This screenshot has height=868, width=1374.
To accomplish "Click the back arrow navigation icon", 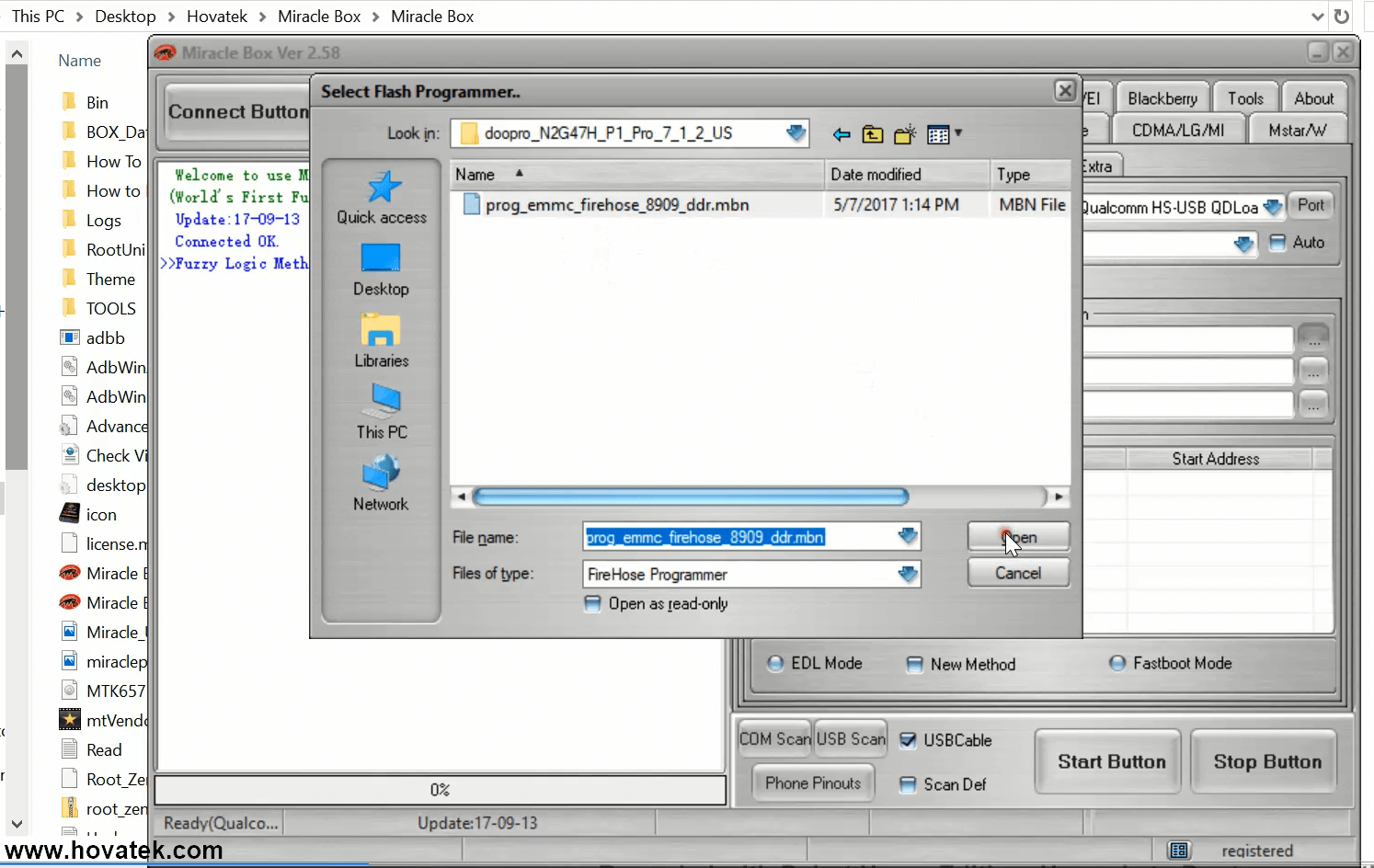I will tap(841, 135).
